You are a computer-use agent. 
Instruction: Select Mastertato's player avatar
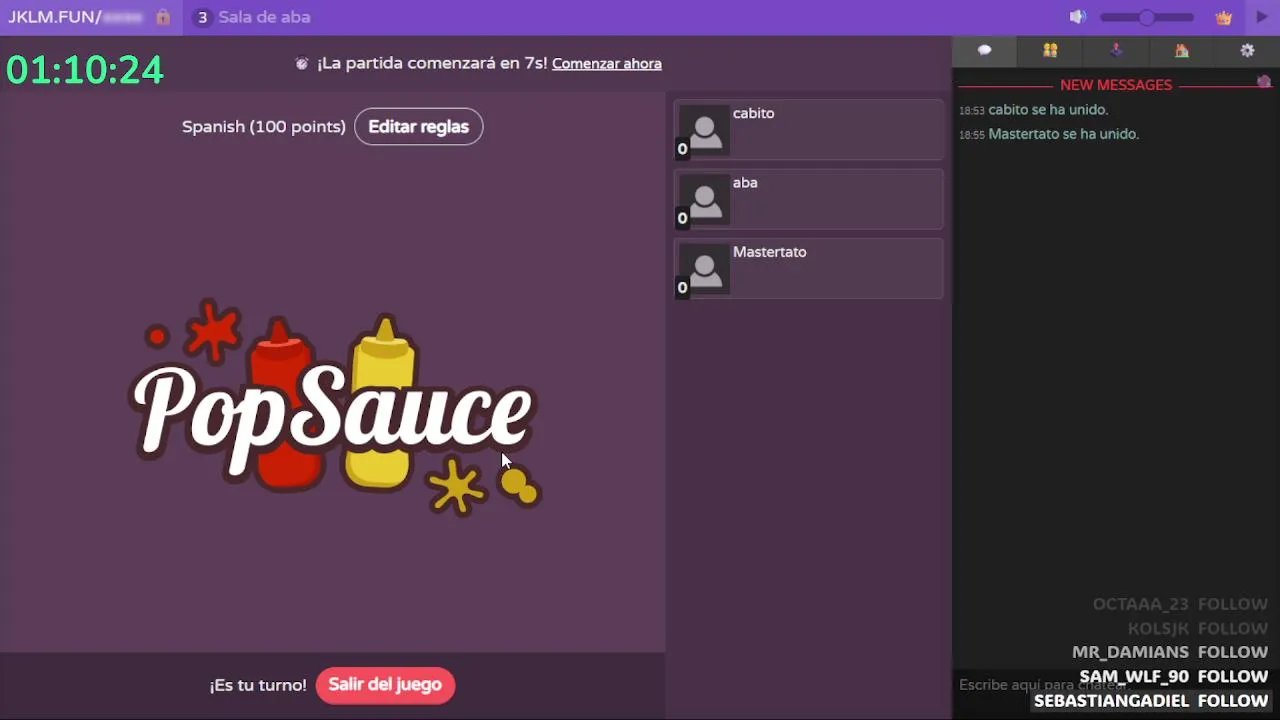704,269
